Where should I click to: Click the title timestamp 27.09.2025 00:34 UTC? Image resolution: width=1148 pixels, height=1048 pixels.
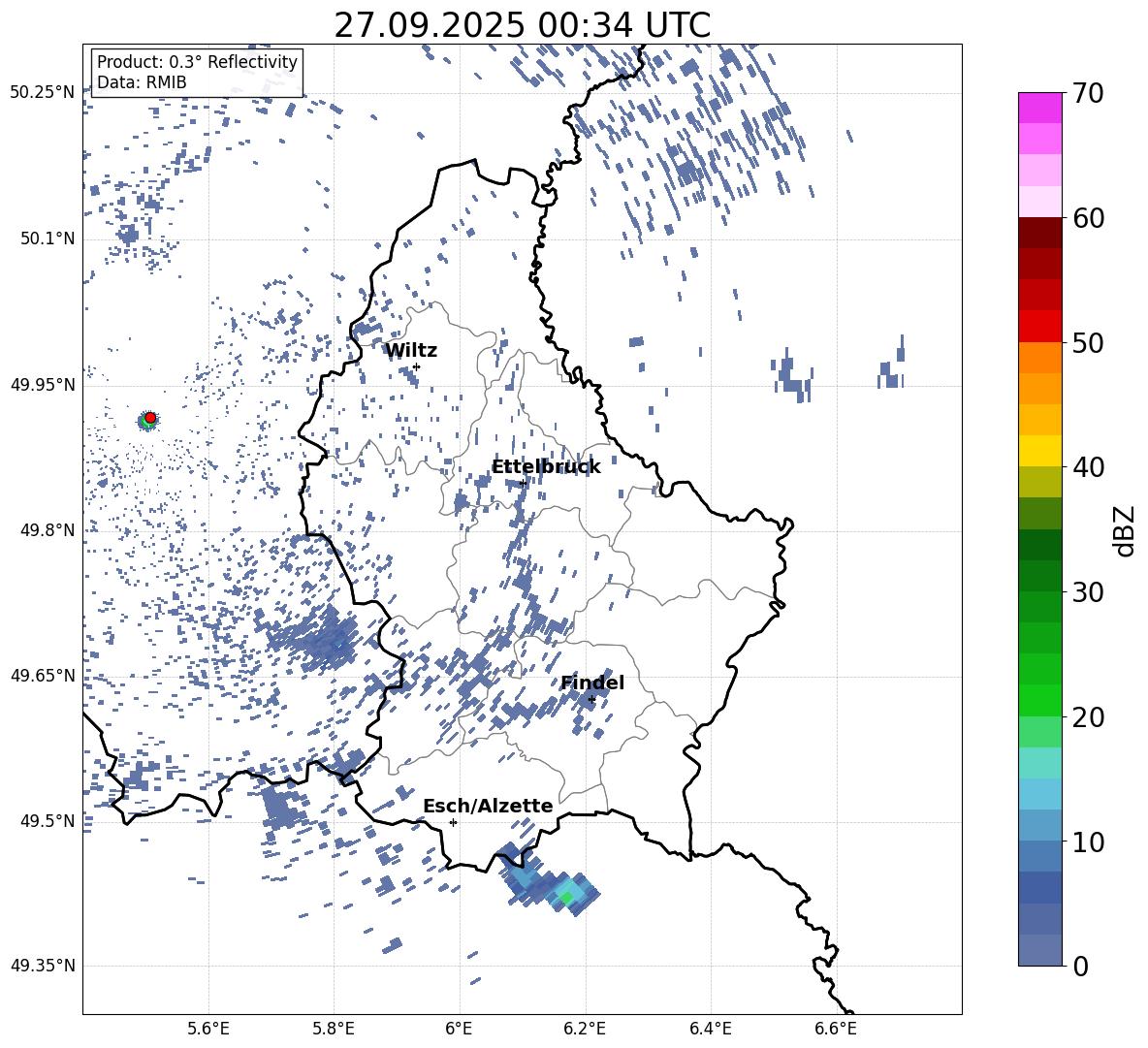pyautogui.click(x=522, y=25)
